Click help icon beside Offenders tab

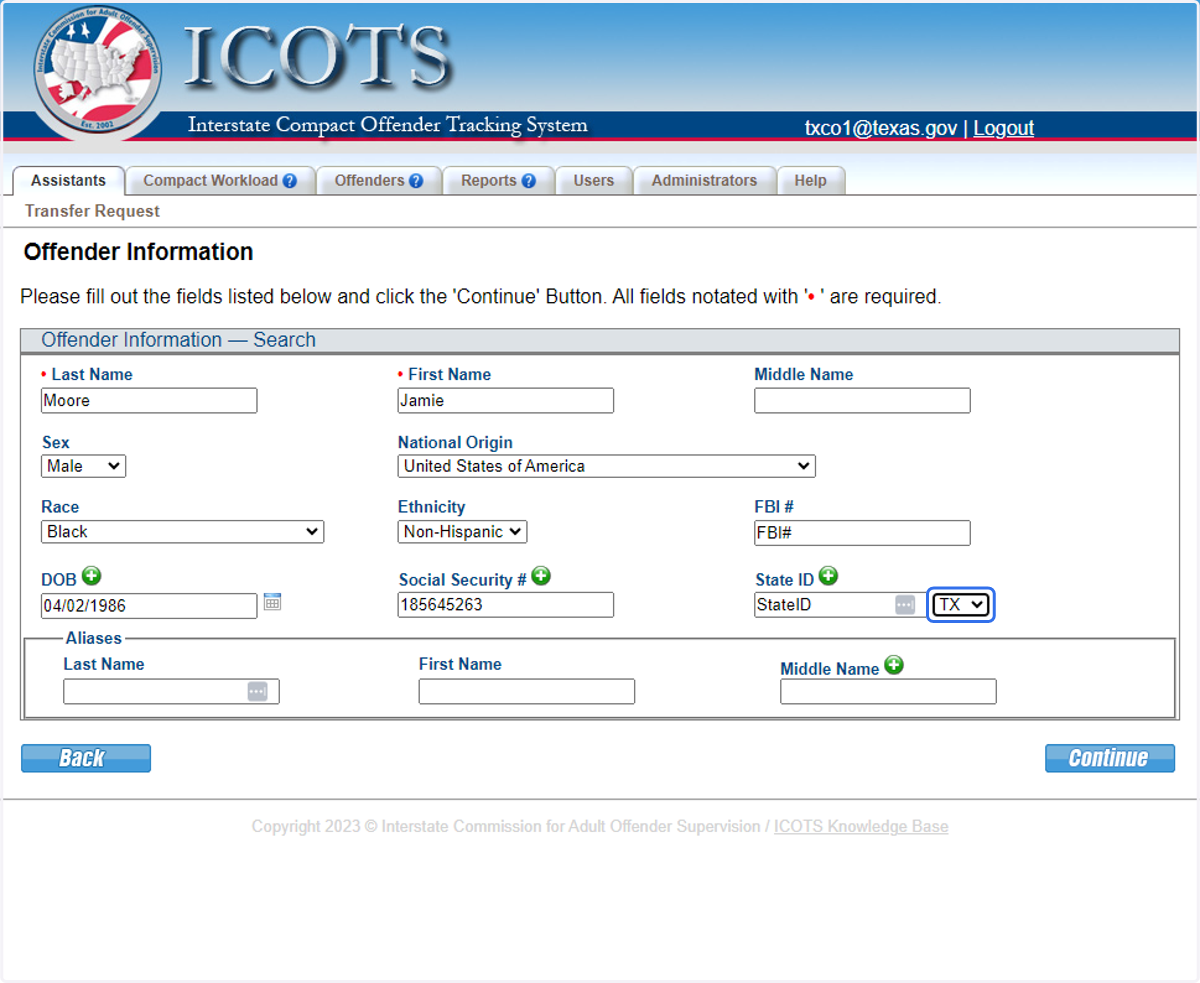(x=416, y=181)
